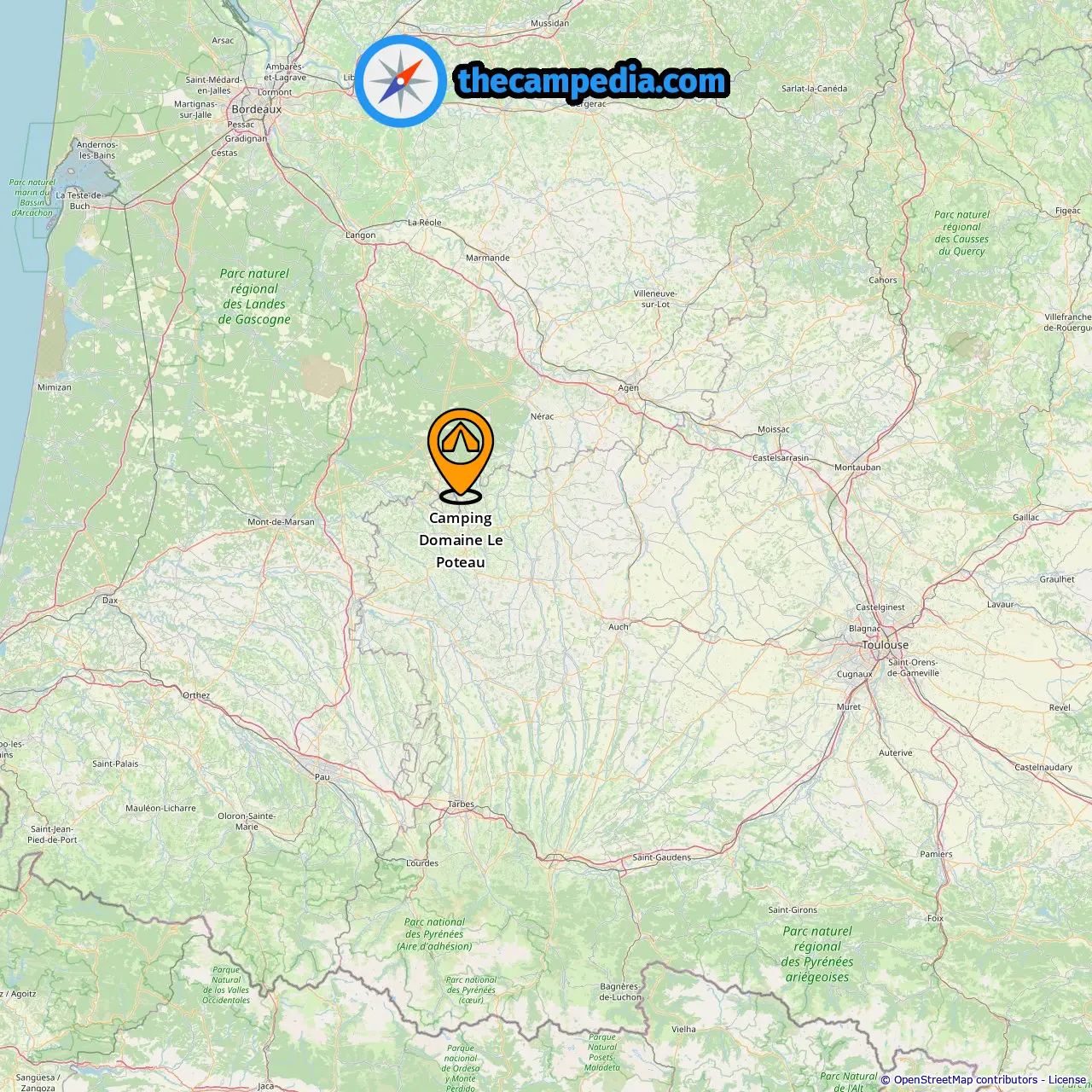This screenshot has height=1092, width=1092.
Task: Click the Mont-de-Marsan town label
Action: click(281, 522)
